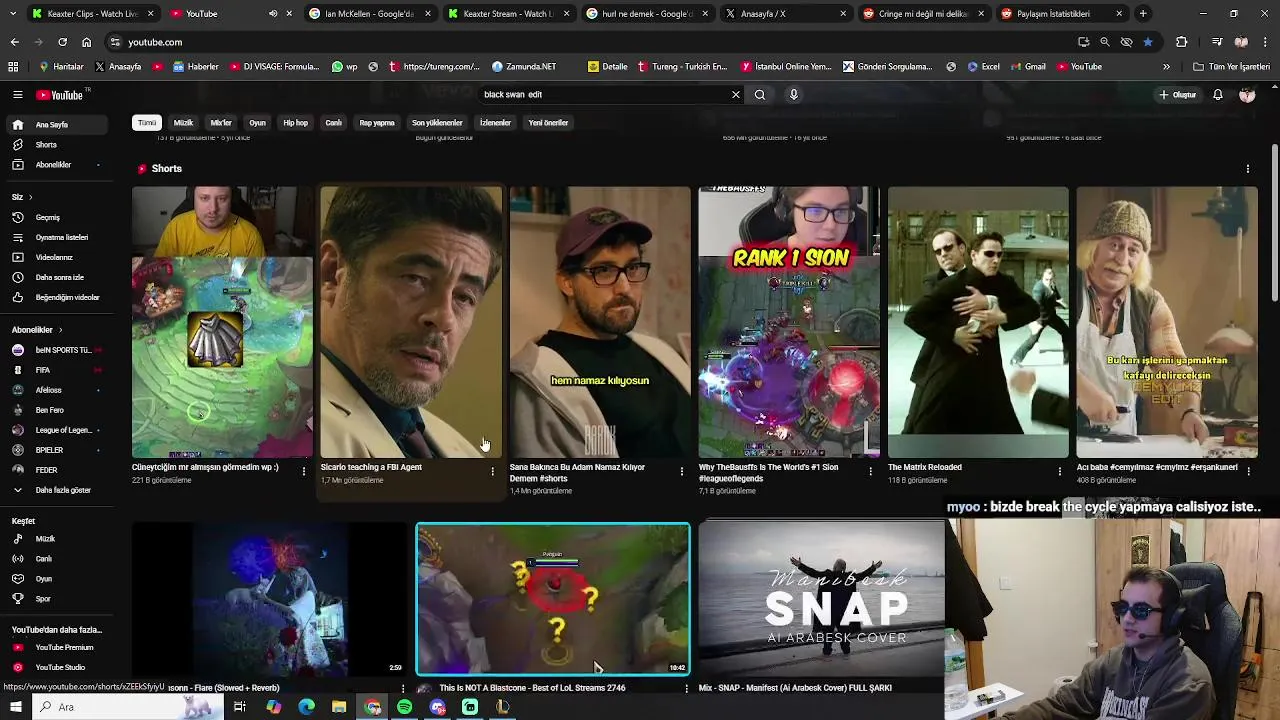Open the Oluştur create button

point(1178,95)
